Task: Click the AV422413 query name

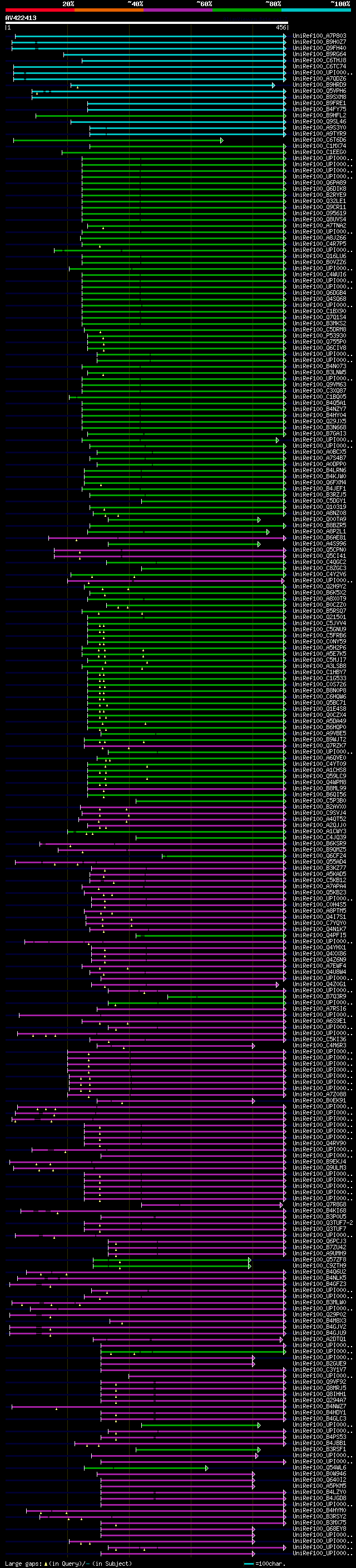Action: click(21, 18)
